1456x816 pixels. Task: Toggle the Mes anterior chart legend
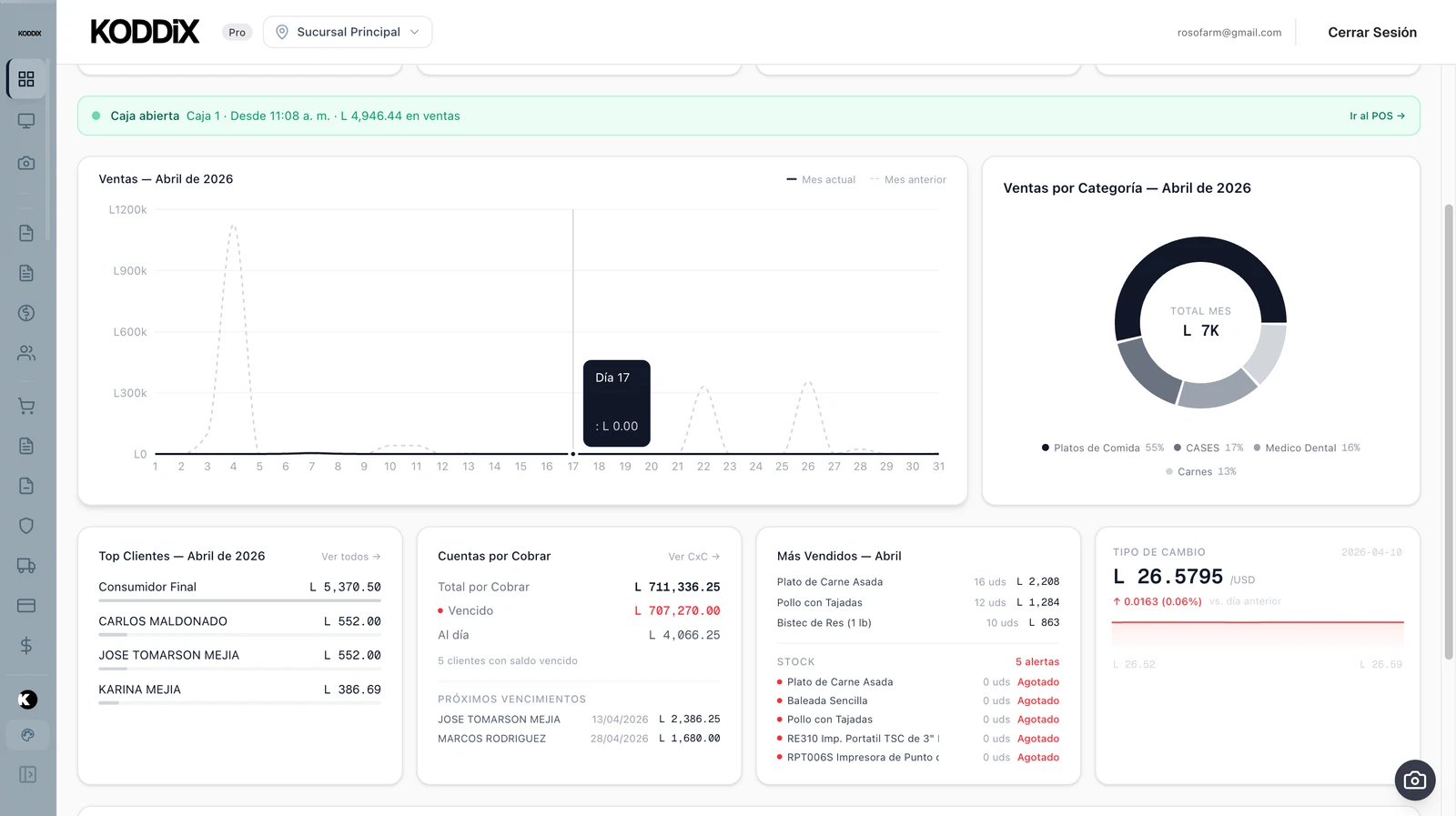[908, 180]
